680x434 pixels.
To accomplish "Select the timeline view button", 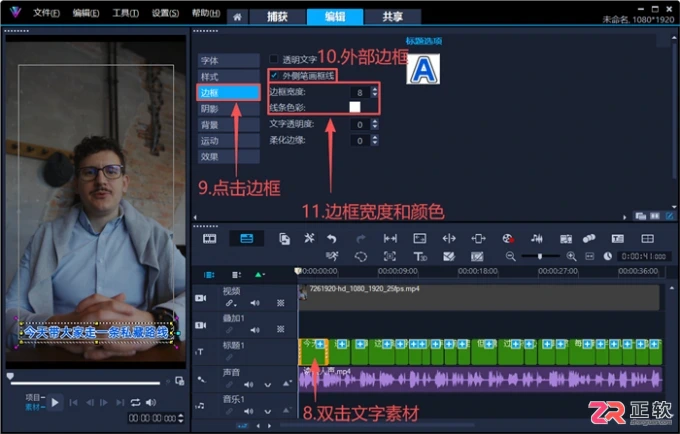I will (x=246, y=238).
